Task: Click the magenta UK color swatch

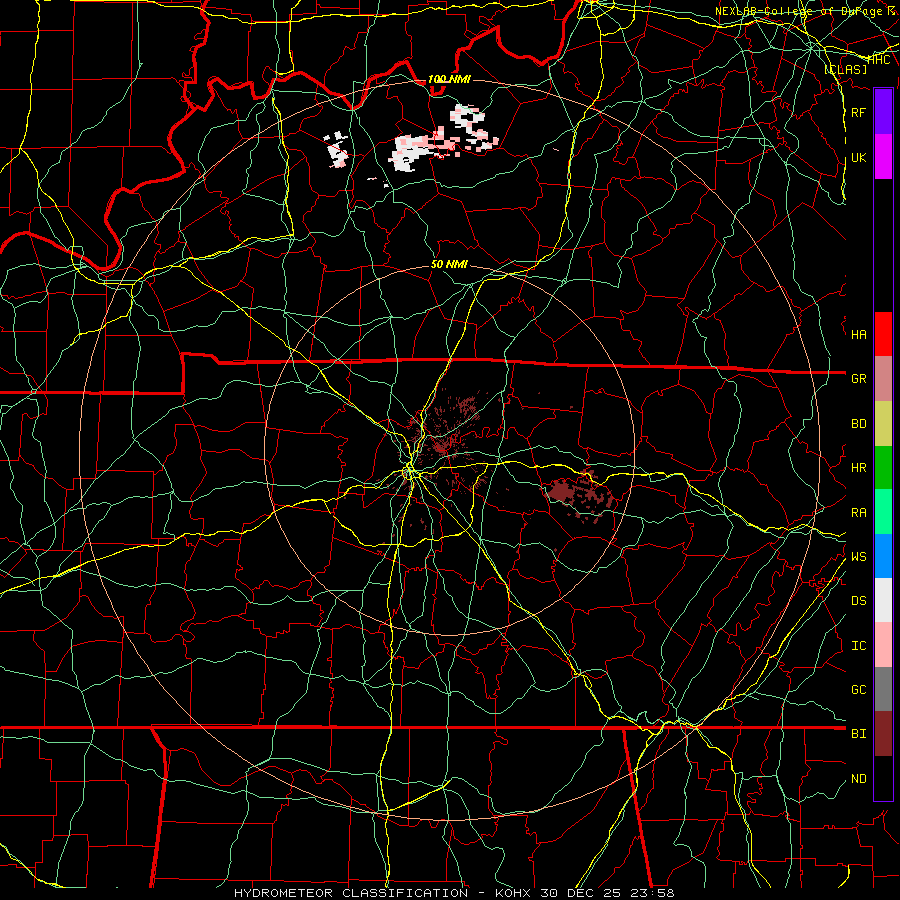Action: click(x=883, y=157)
